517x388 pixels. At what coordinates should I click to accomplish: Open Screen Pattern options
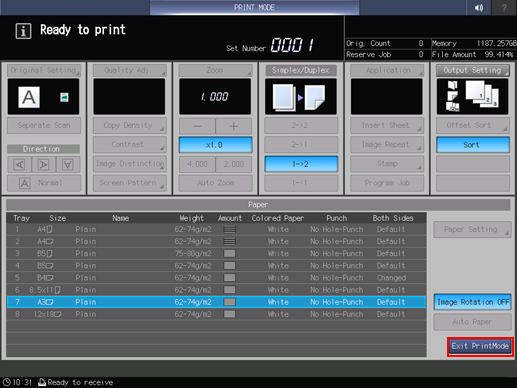(129, 183)
